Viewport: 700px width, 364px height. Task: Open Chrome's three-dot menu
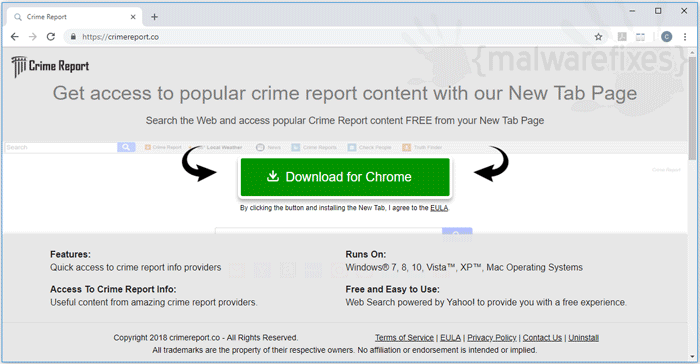click(685, 37)
